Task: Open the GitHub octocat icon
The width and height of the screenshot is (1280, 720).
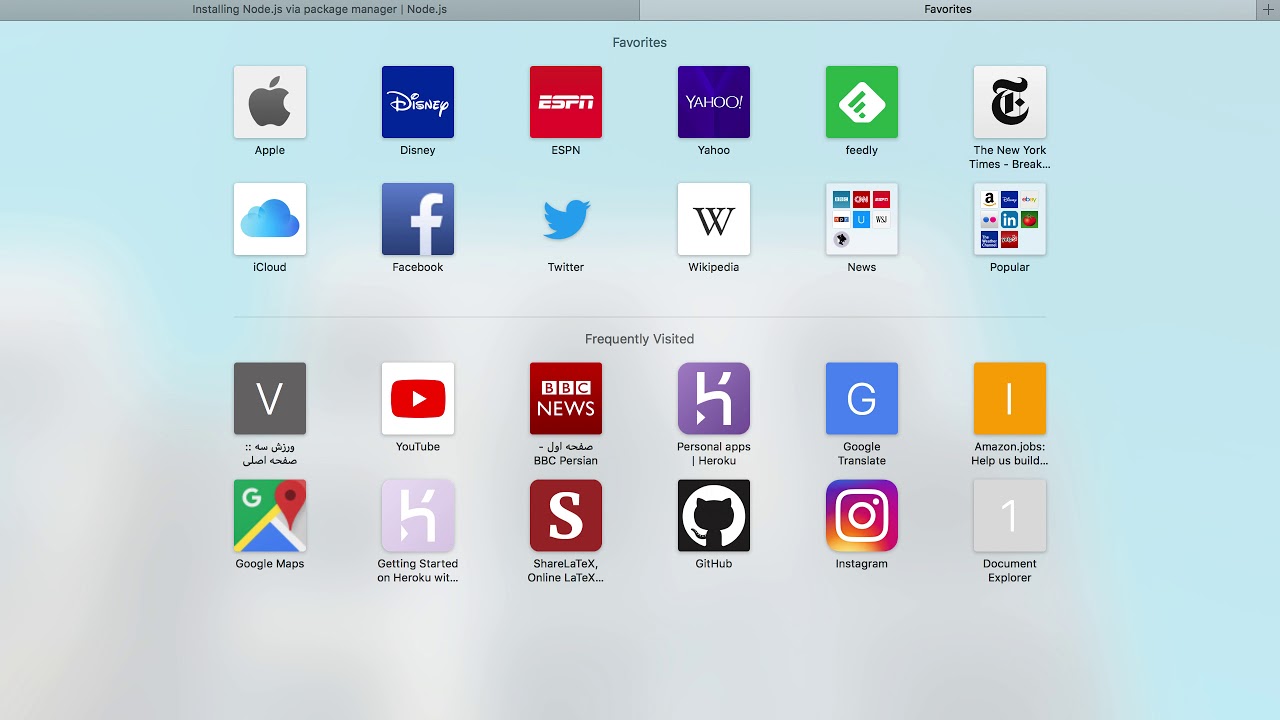Action: click(x=714, y=516)
